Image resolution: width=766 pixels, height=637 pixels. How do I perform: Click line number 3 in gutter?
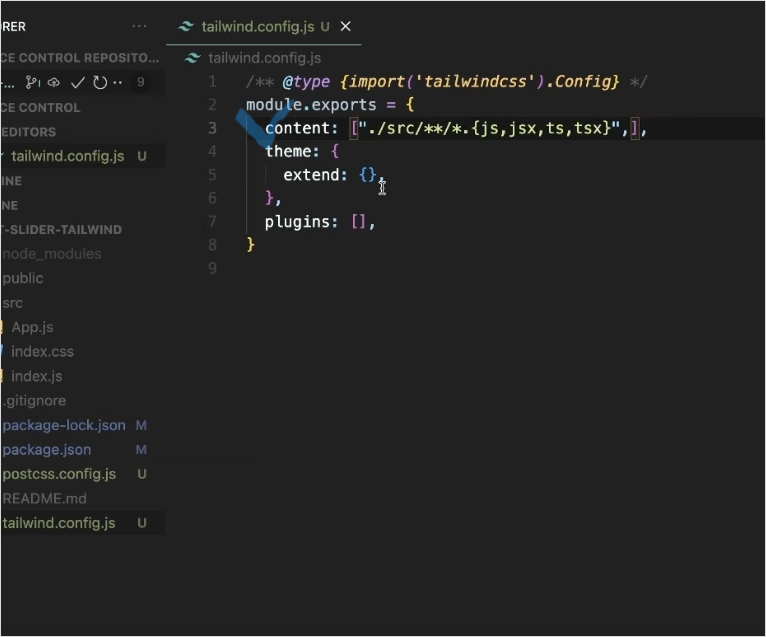(213, 128)
